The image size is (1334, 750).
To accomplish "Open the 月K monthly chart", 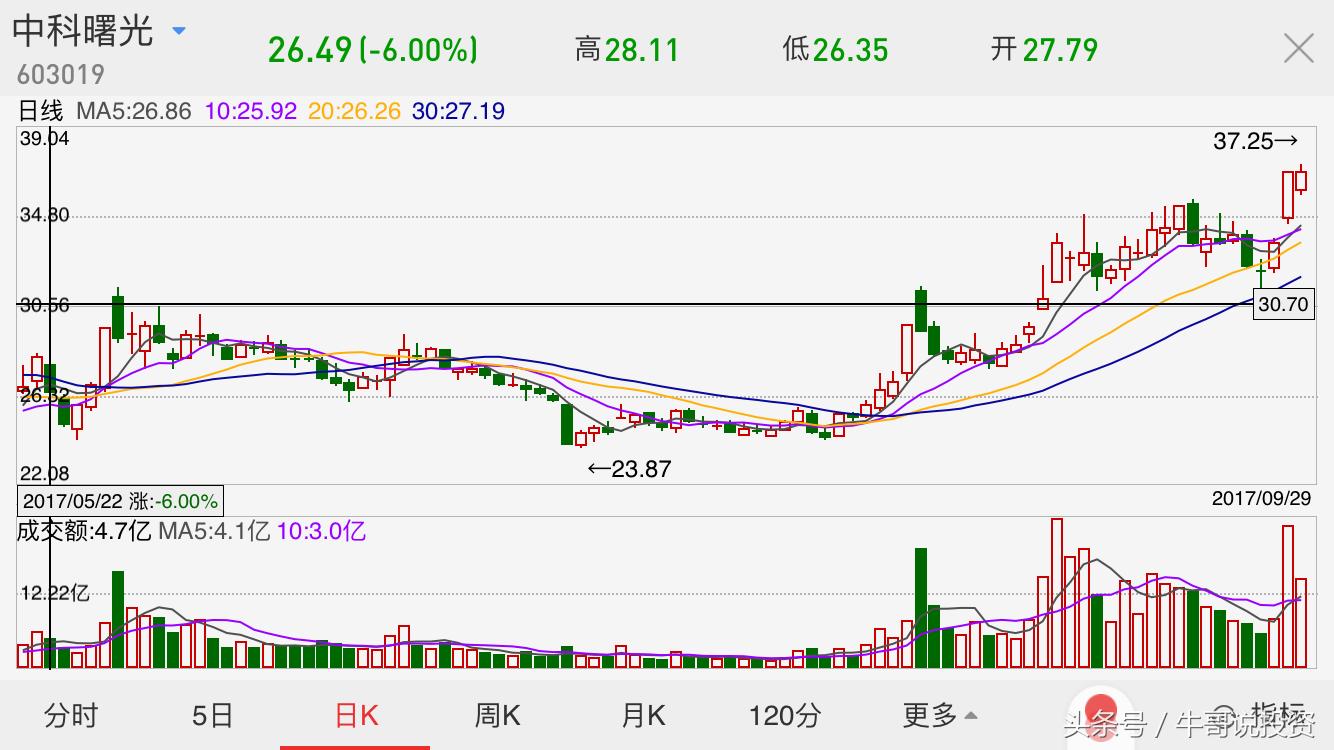I will point(643,715).
